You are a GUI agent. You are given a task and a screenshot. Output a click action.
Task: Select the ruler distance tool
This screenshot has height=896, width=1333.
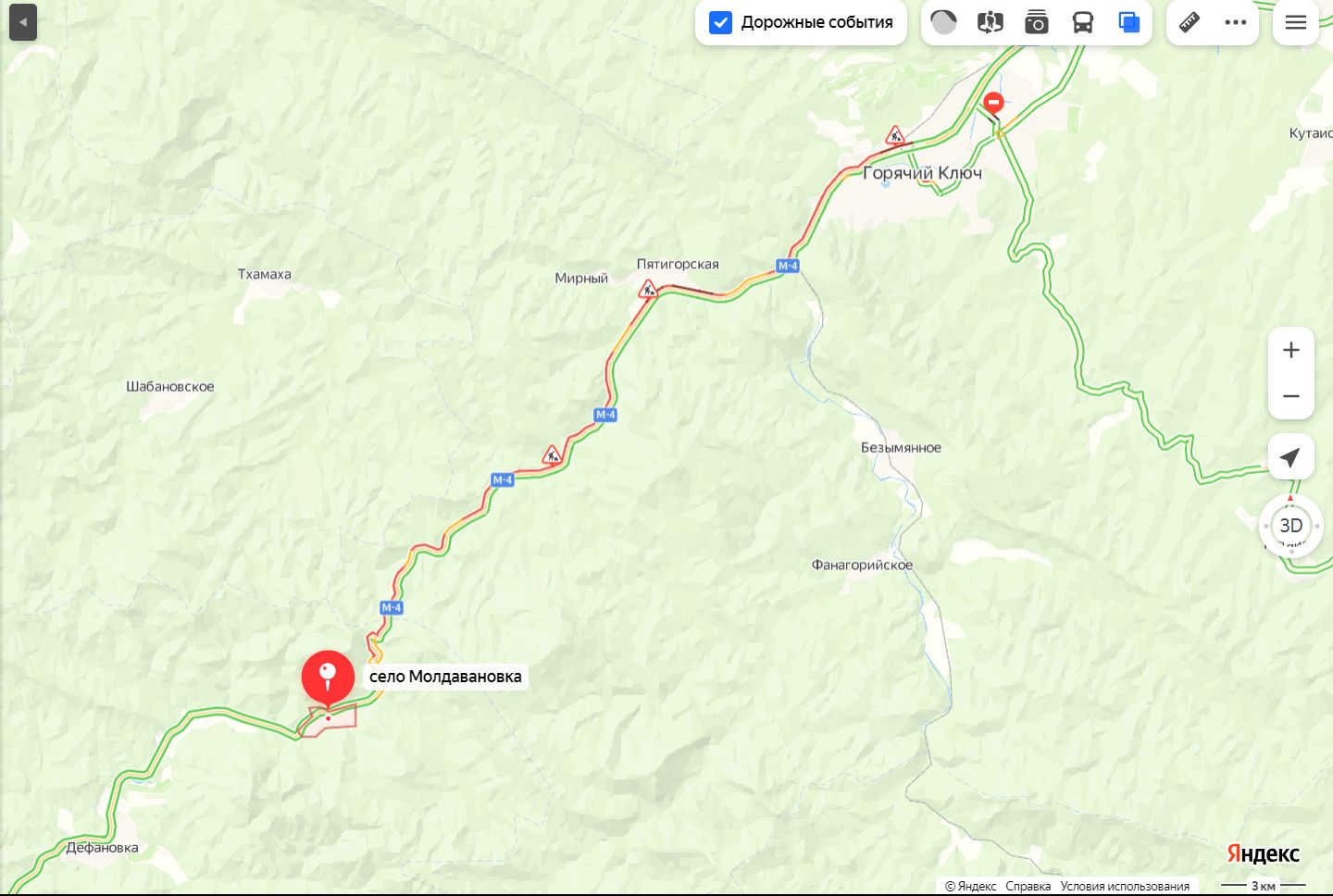pos(1190,22)
